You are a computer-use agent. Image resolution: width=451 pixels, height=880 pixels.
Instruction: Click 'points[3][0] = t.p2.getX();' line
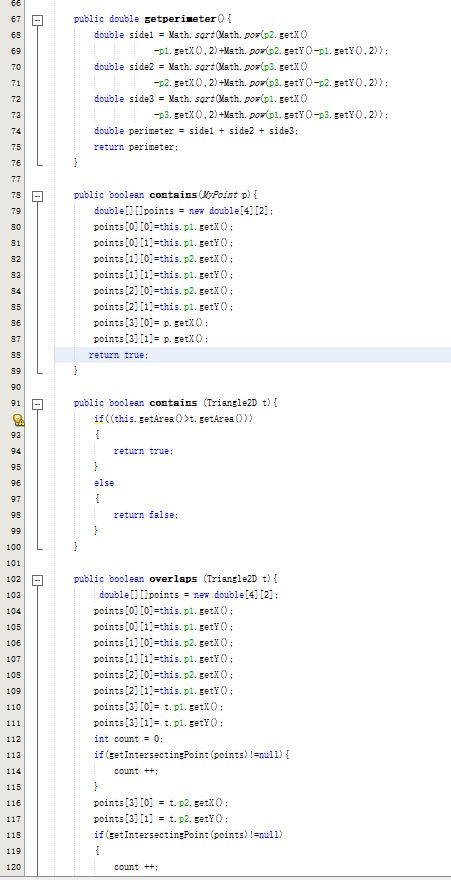point(161,803)
